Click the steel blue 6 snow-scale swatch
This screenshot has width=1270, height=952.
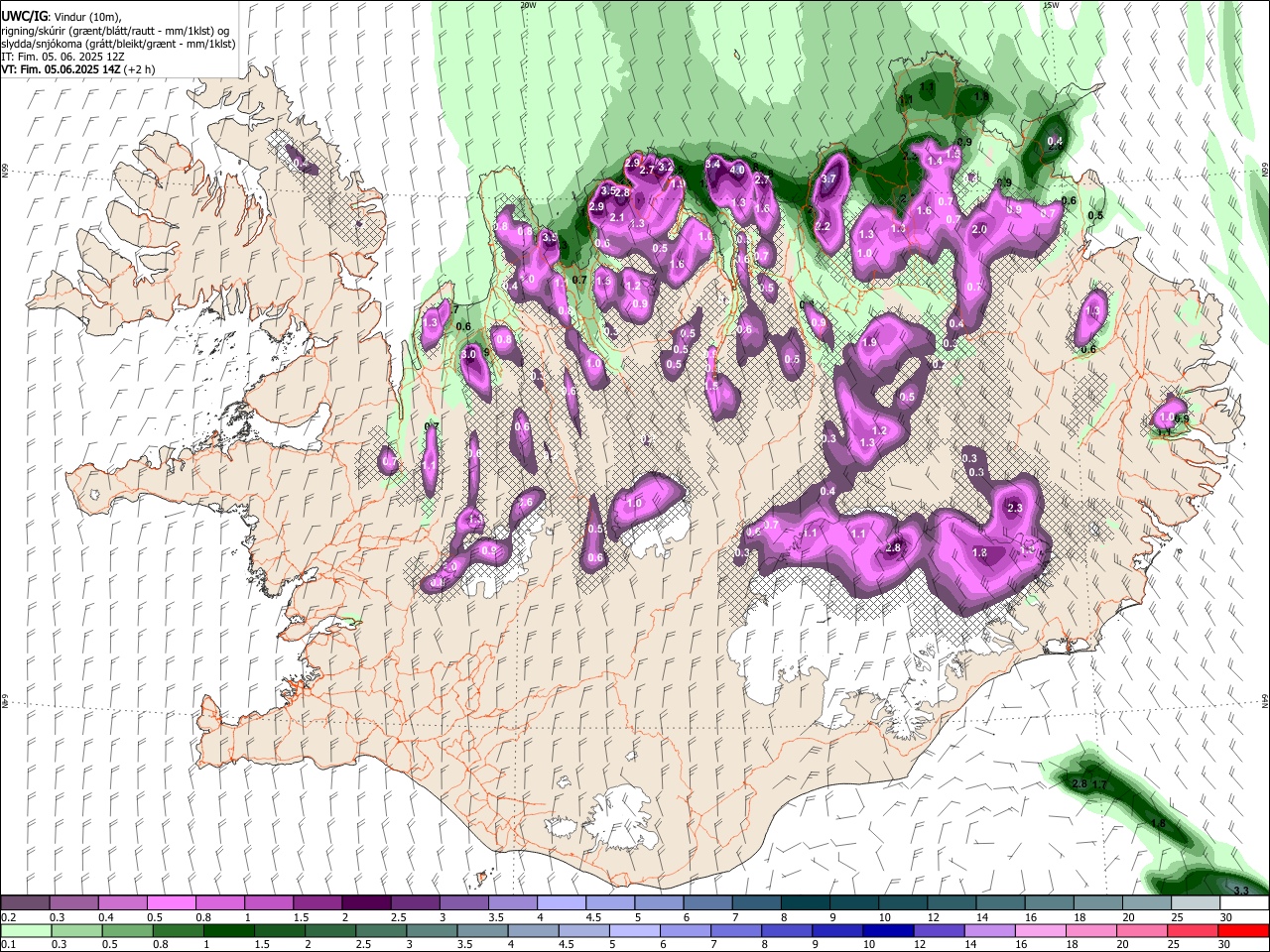tap(707, 903)
